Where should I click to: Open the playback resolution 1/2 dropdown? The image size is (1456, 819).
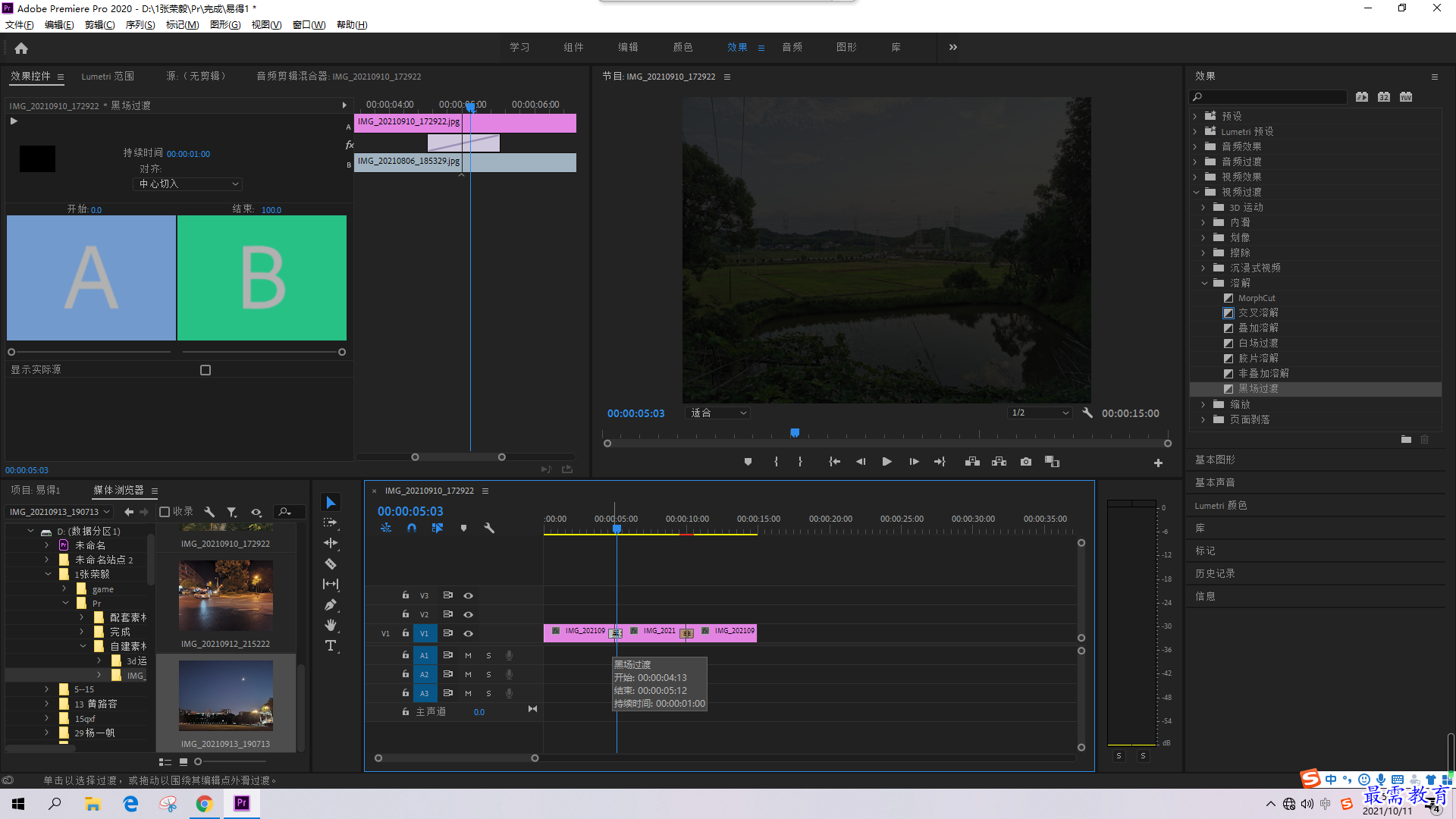(x=1040, y=413)
